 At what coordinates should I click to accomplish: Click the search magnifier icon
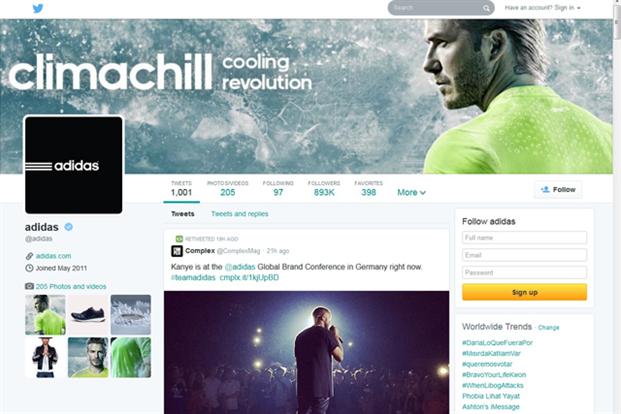click(x=486, y=8)
